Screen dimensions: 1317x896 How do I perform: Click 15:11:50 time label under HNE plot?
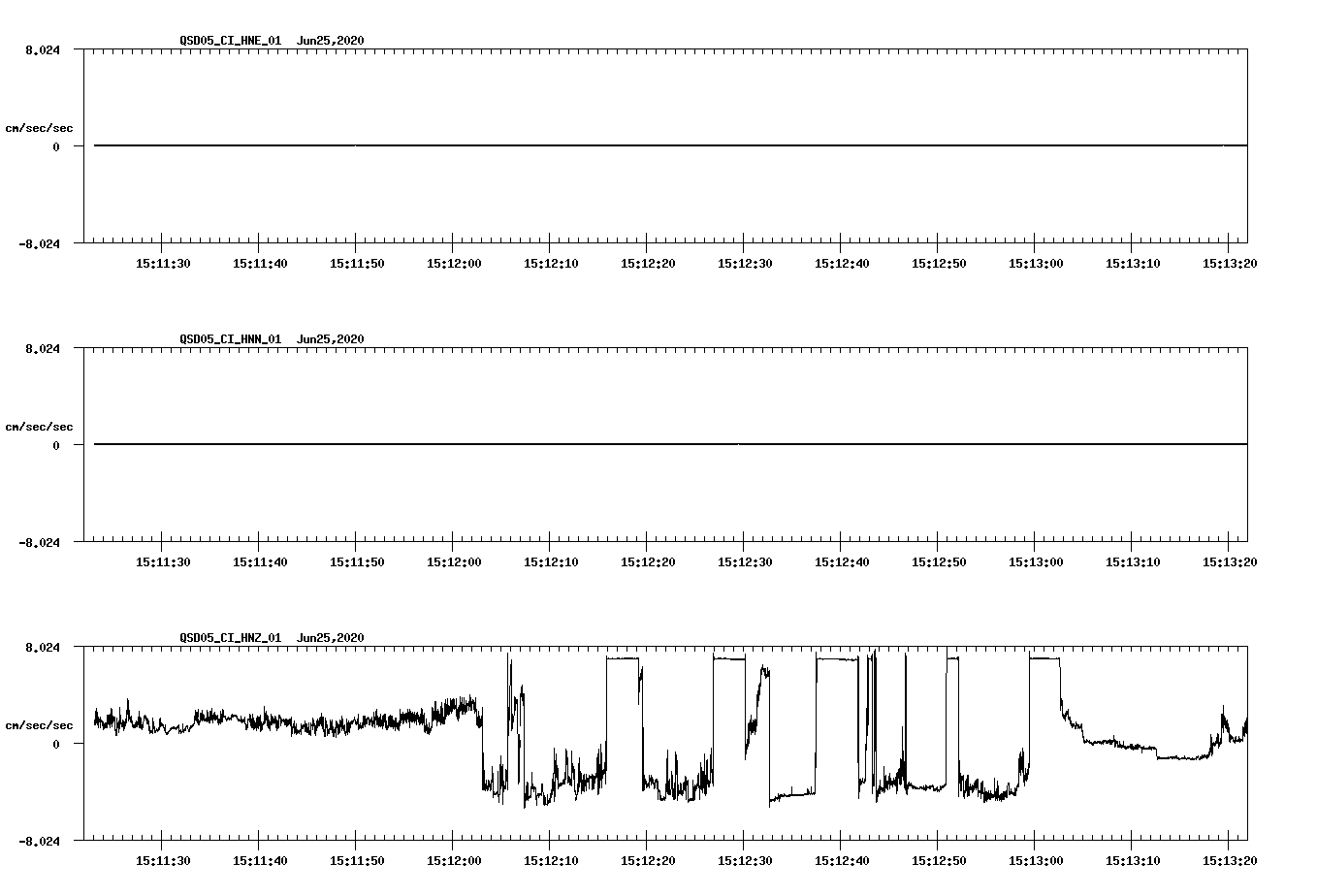coord(357,264)
